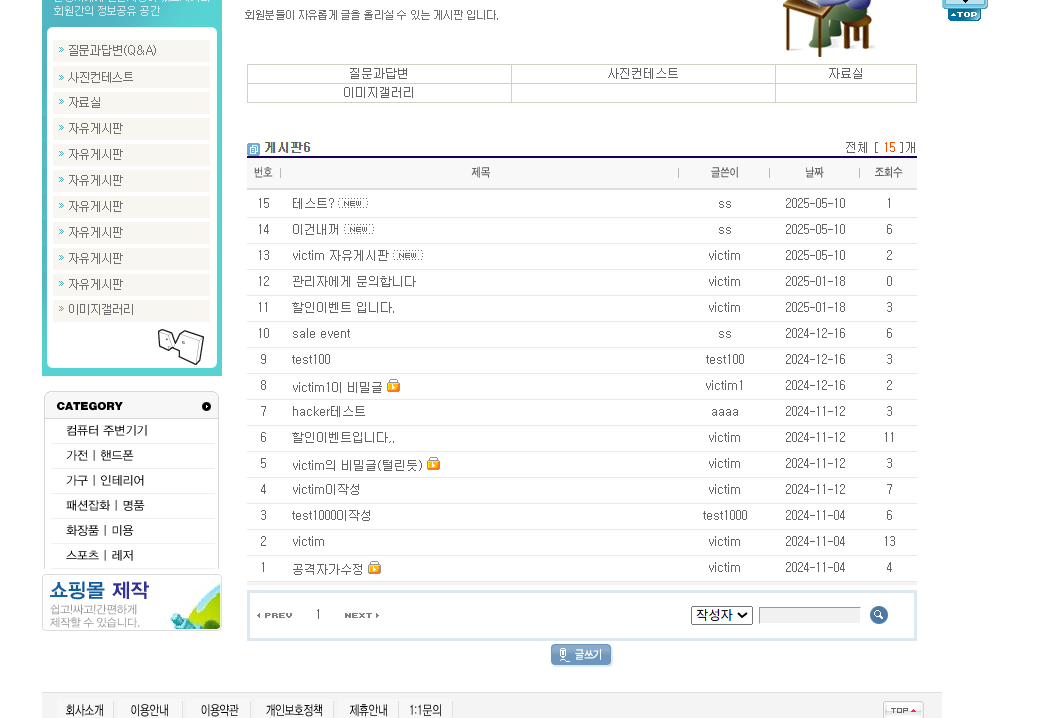This screenshot has height=718, width=1045.
Task: Select category 패션잡화
Action: pos(87,505)
